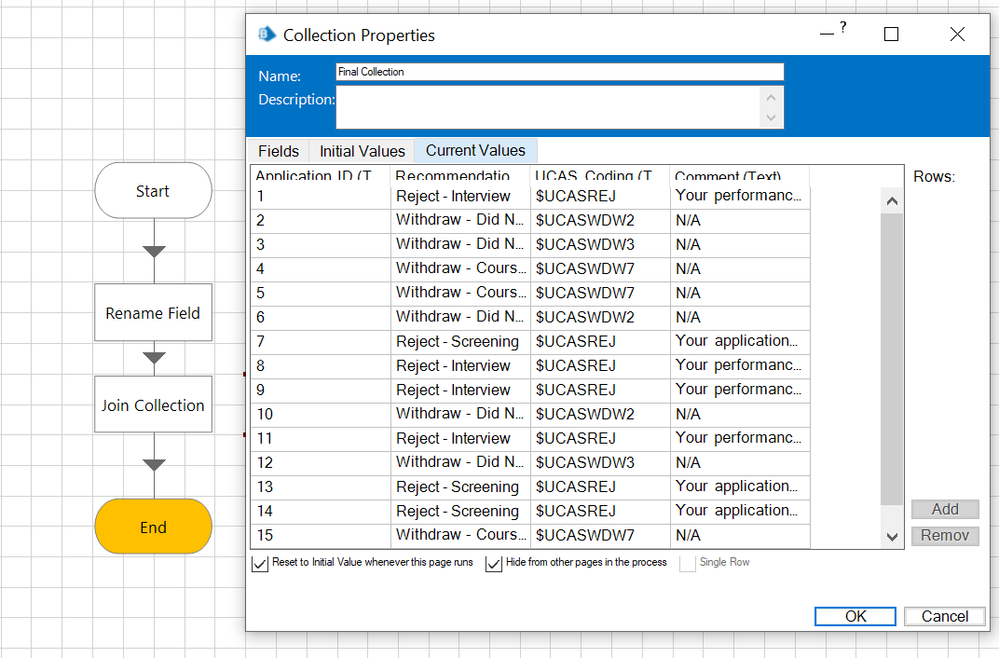The width and height of the screenshot is (999, 658).
Task: Uncheck Hide from other pages in process
Action: pyautogui.click(x=494, y=564)
